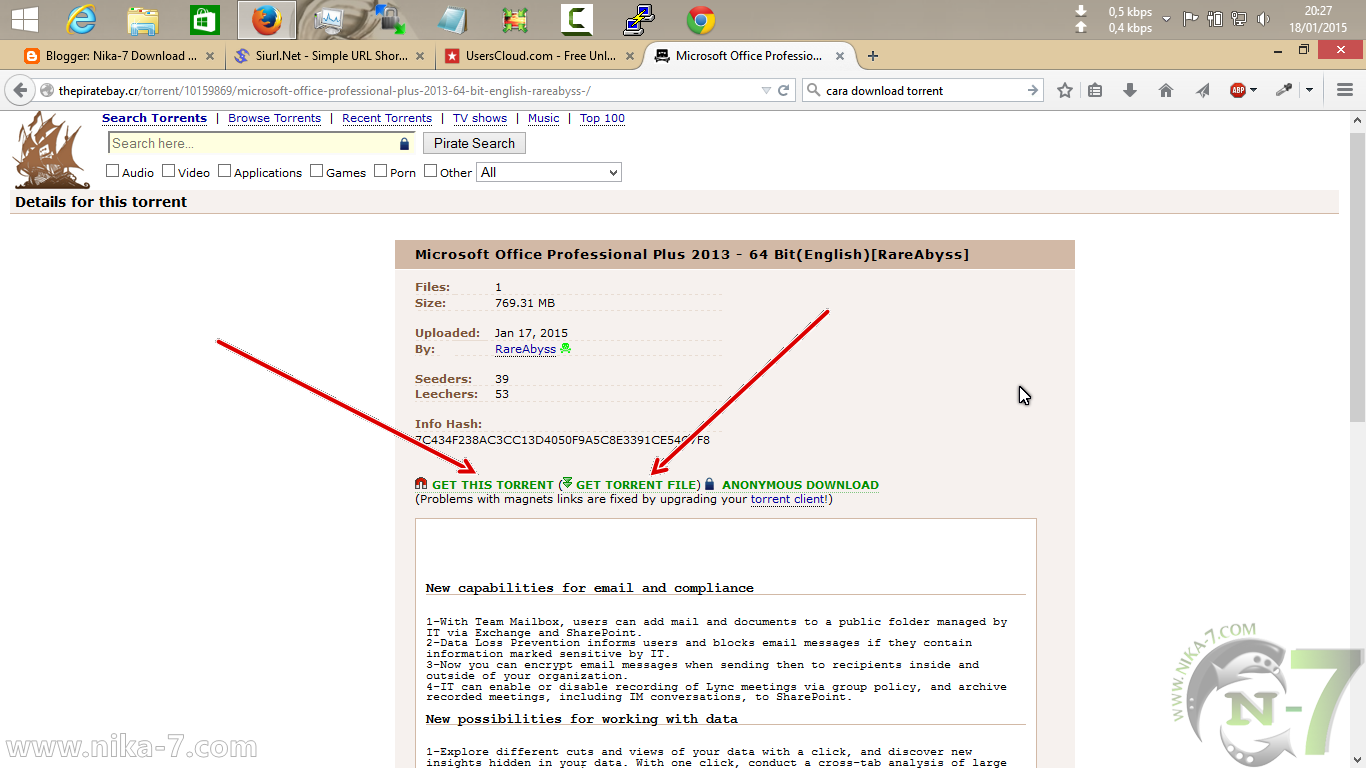This screenshot has height=768, width=1366.
Task: Click the volume speaker tray icon
Action: (x=1263, y=19)
